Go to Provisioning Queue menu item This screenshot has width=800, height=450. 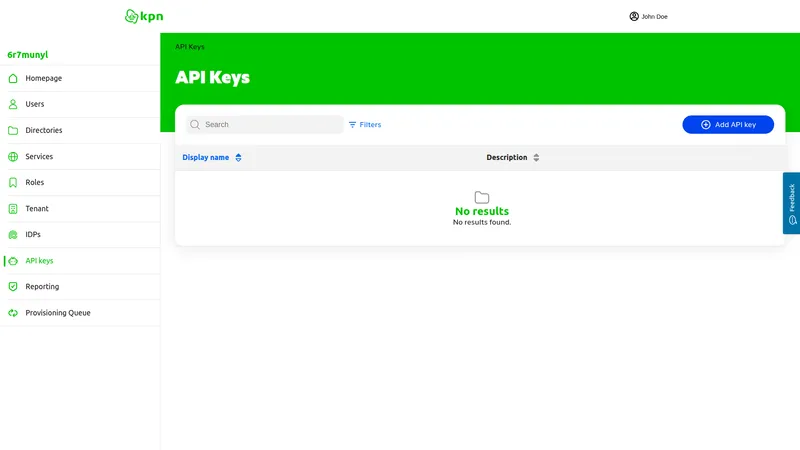coord(80,313)
